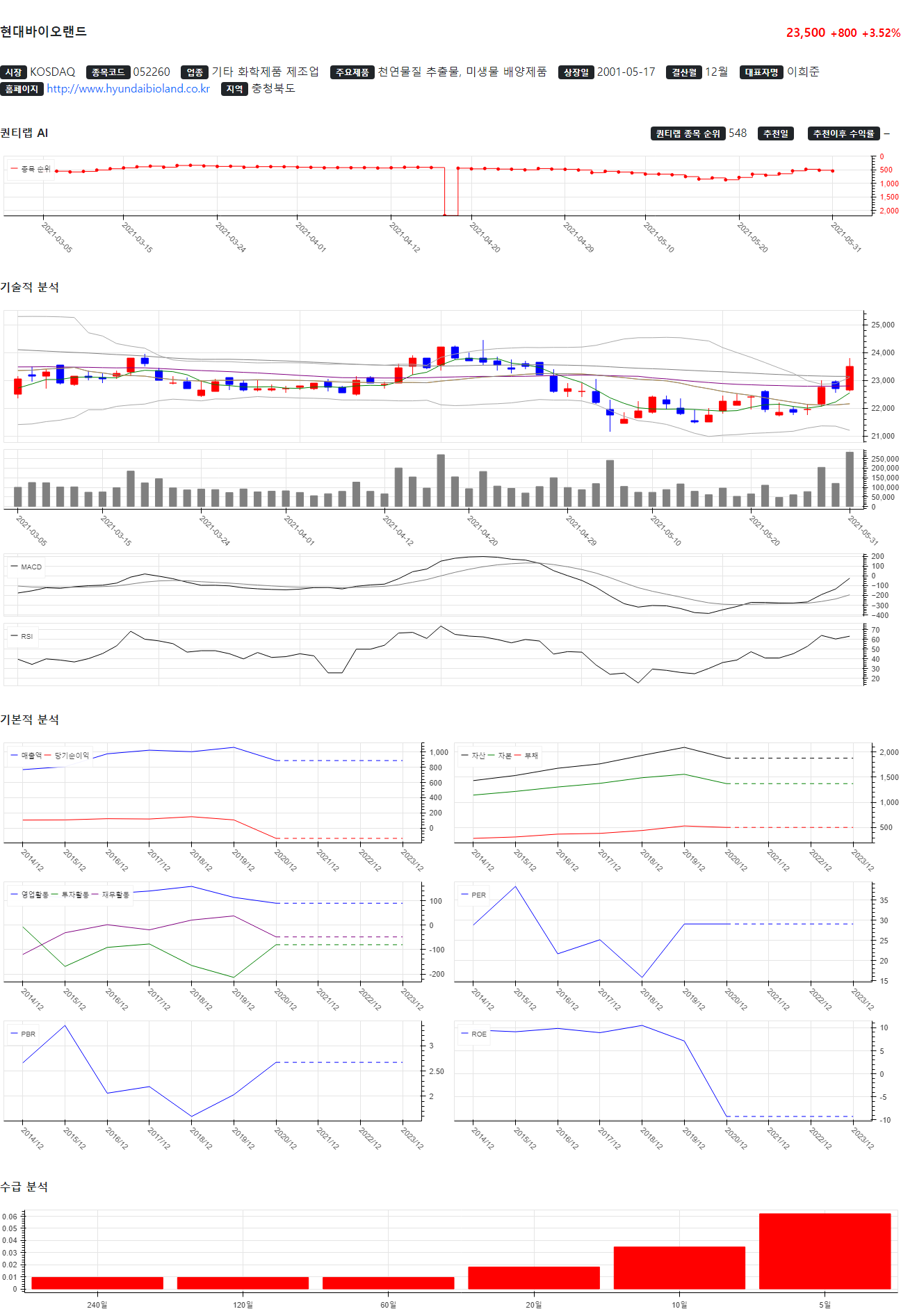Click the 결산월 badge
Image resolution: width=901 pixels, height=1316 pixels.
click(x=684, y=72)
